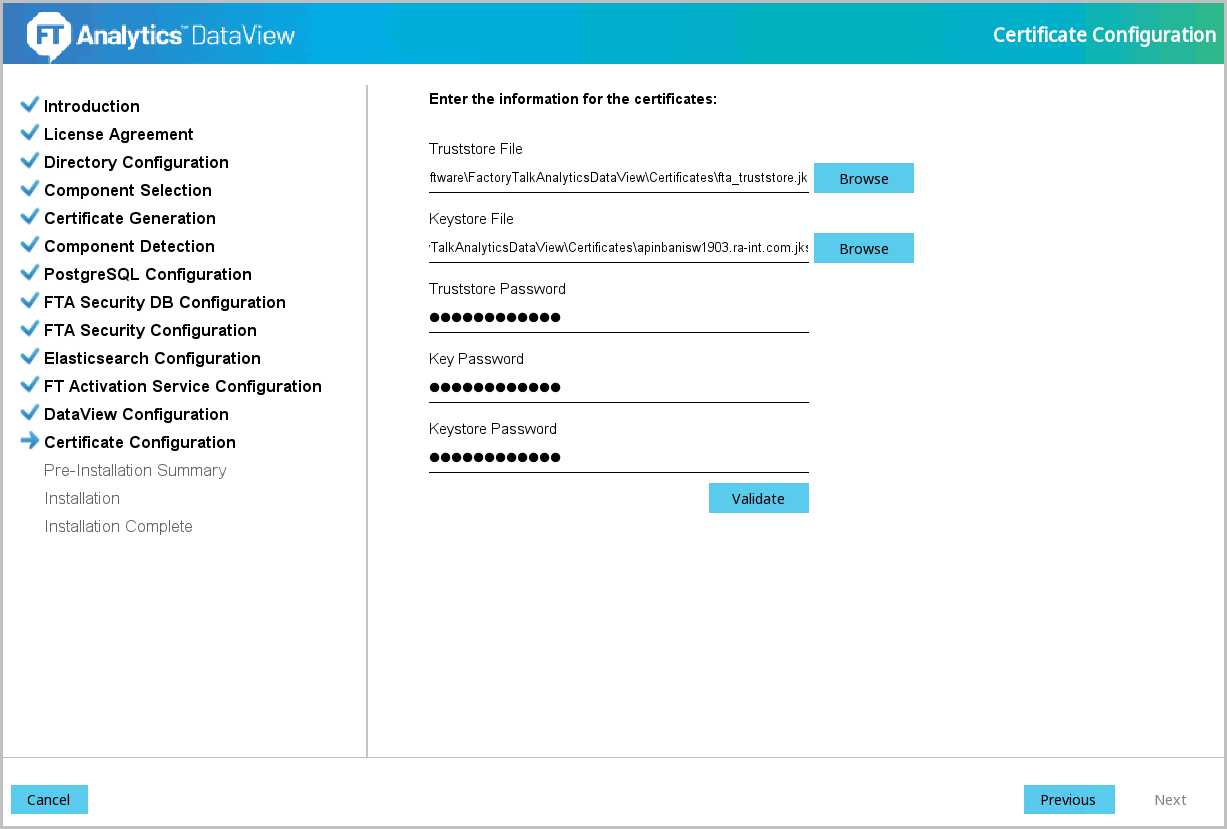Click into the Truststore File path field
The height and width of the screenshot is (829, 1227).
coord(618,178)
